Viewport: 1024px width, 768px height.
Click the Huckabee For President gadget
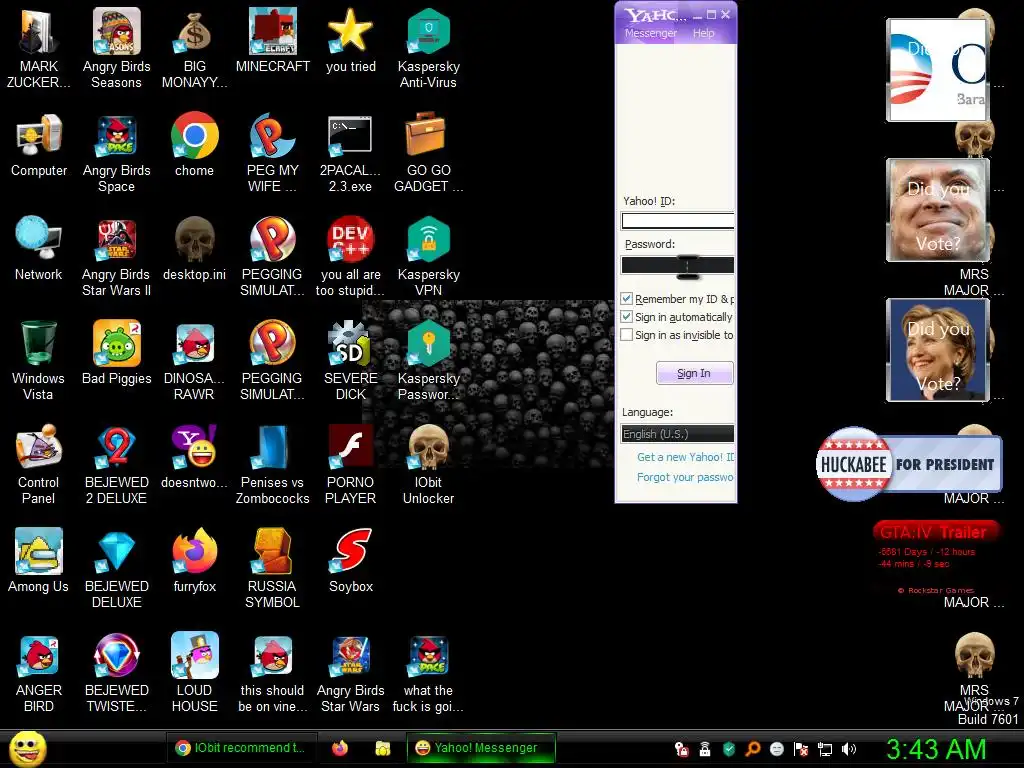coord(908,464)
